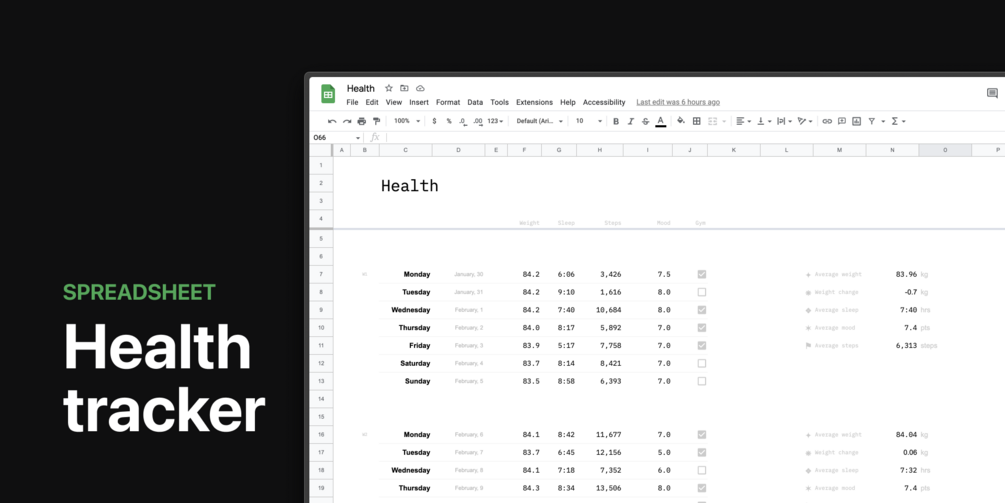
Task: Click the functions sigma icon
Action: tap(895, 121)
